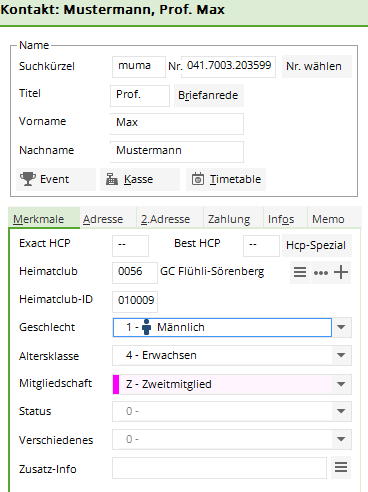Open the Kasse cash register button
368x492 pixels.
(140, 179)
